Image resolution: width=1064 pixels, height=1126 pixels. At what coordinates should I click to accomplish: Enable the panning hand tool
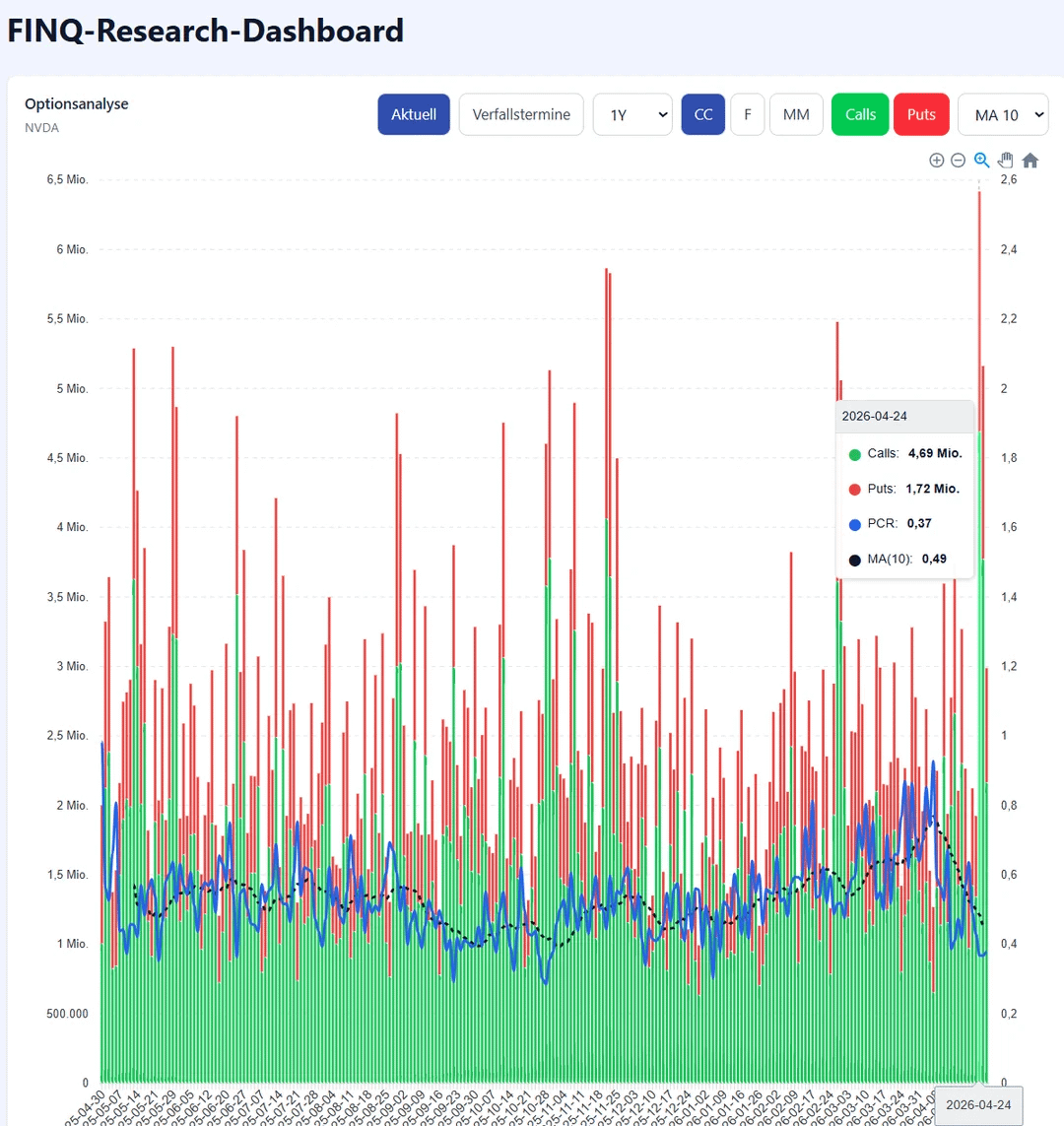coord(1006,161)
